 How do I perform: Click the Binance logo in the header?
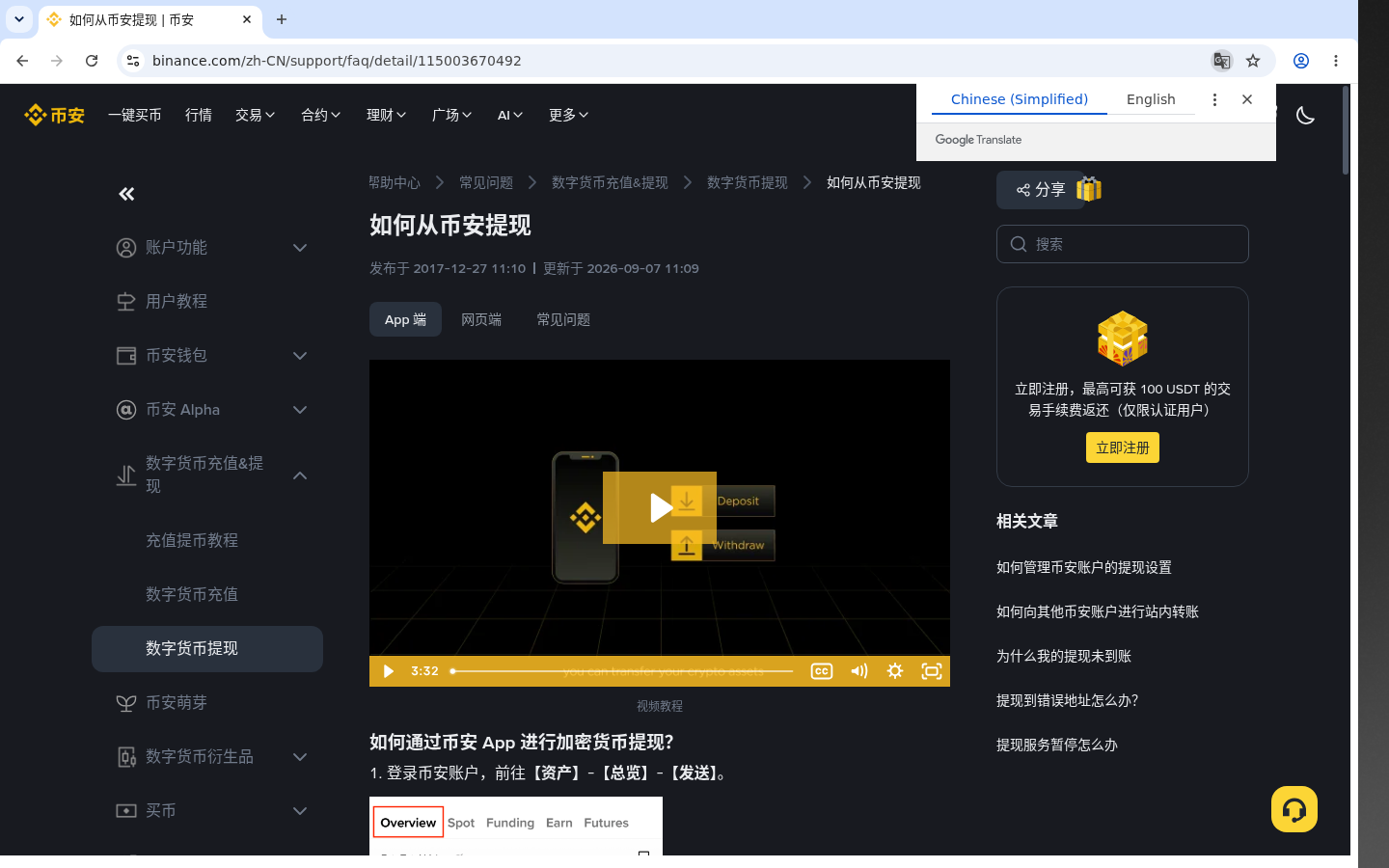tap(54, 115)
